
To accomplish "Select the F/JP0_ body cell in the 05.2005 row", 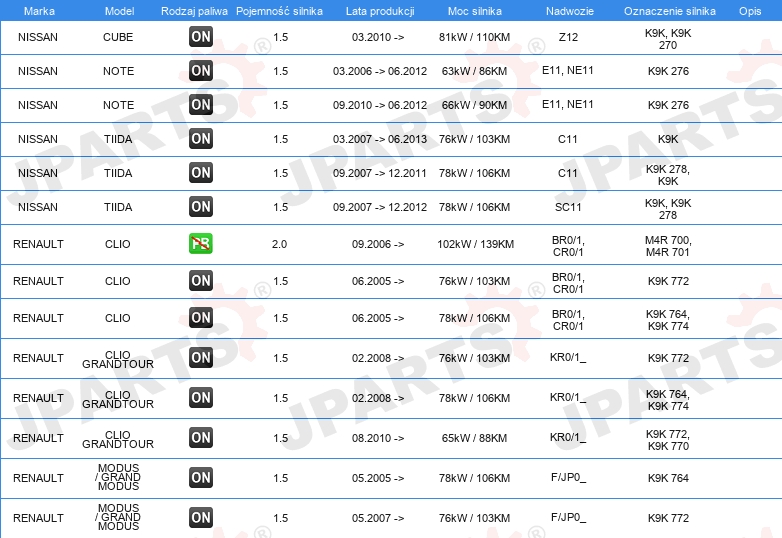I will pos(568,477).
